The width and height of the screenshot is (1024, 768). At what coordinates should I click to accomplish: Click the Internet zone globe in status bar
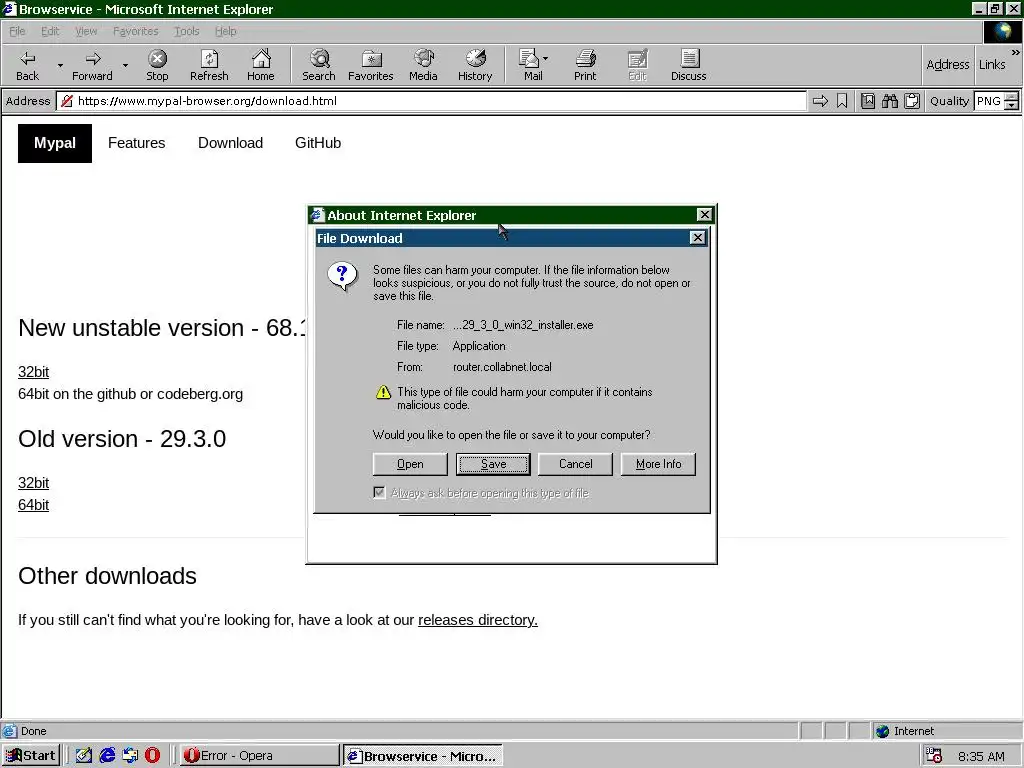point(883,731)
